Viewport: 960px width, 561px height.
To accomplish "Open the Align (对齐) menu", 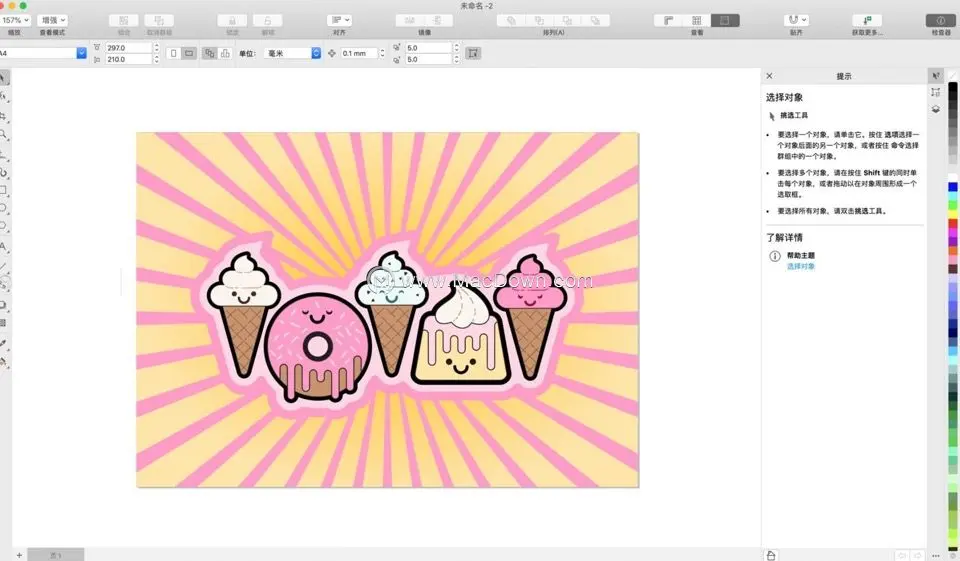I will (339, 20).
